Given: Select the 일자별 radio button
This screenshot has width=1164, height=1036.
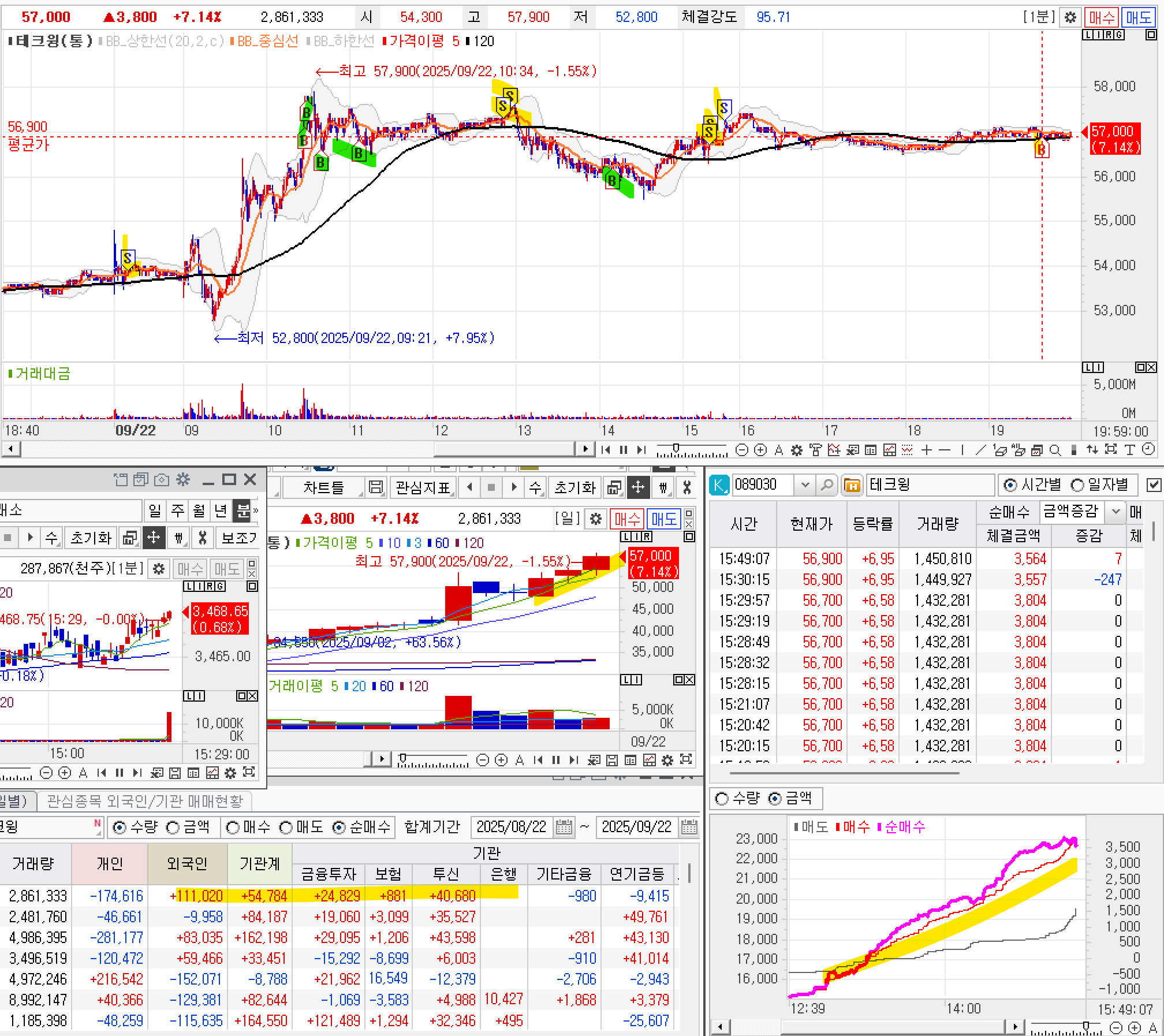Looking at the screenshot, I should click(1077, 485).
